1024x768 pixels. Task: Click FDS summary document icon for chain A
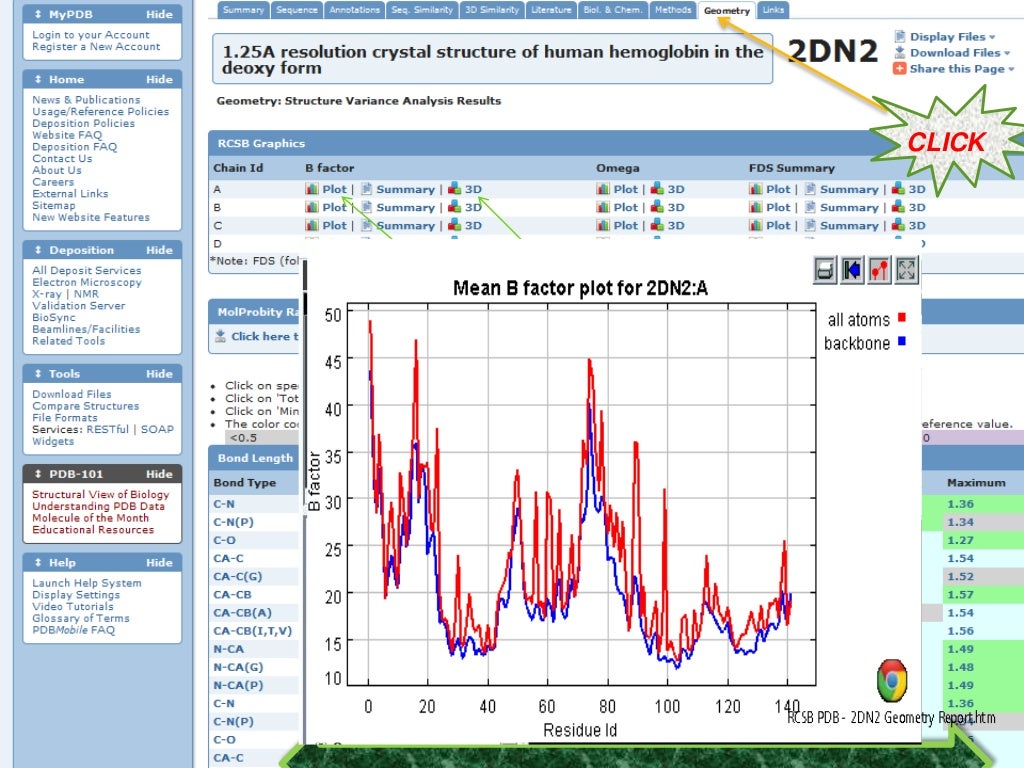click(x=810, y=189)
